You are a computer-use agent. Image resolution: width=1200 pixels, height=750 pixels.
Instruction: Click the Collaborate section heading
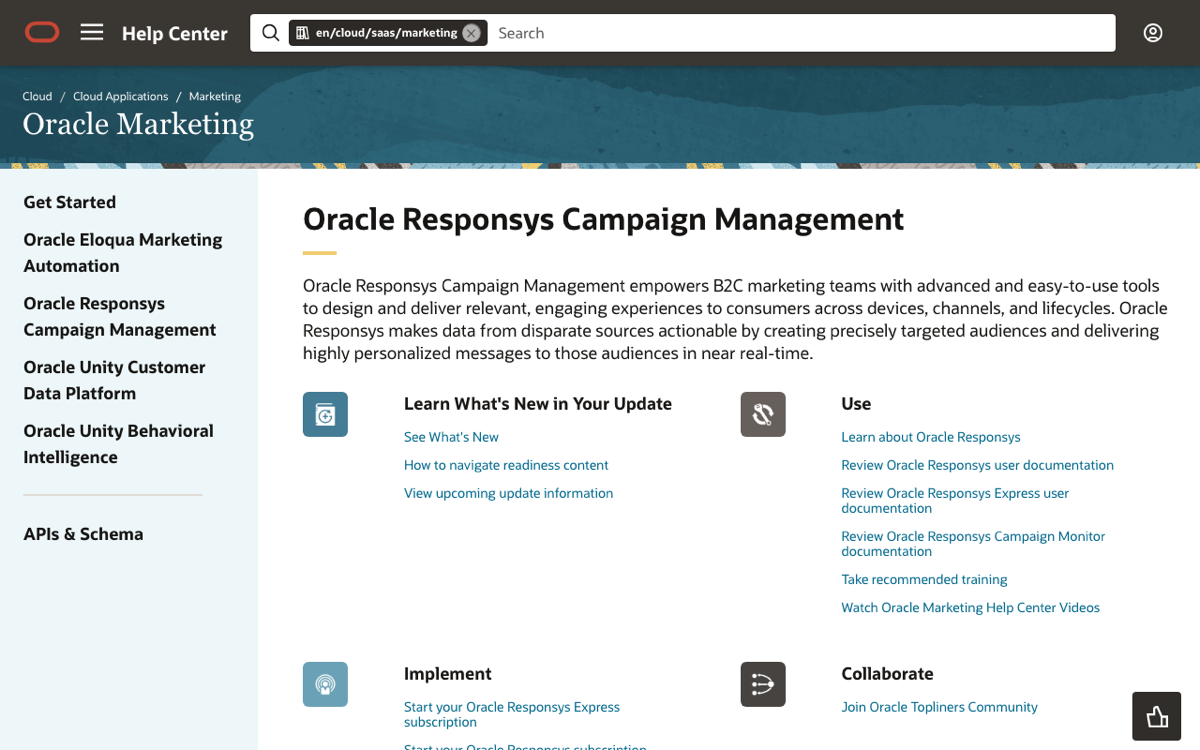887,674
